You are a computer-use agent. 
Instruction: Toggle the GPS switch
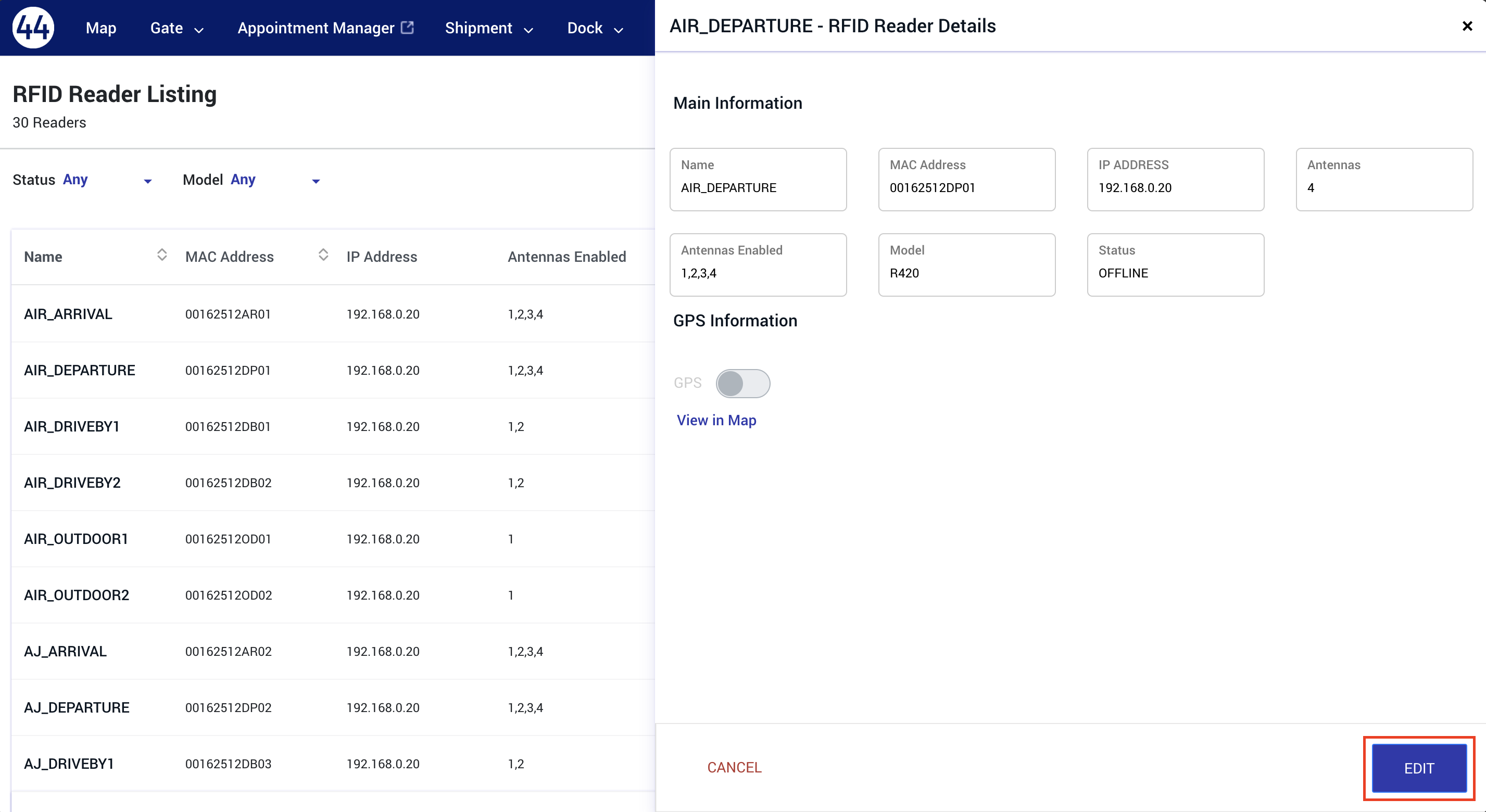[743, 384]
